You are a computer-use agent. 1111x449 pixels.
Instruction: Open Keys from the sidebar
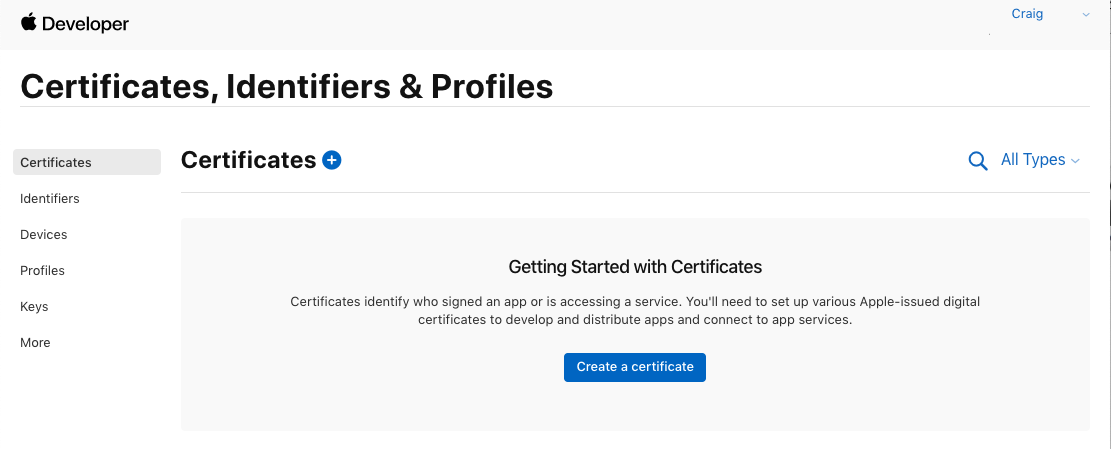[34, 307]
